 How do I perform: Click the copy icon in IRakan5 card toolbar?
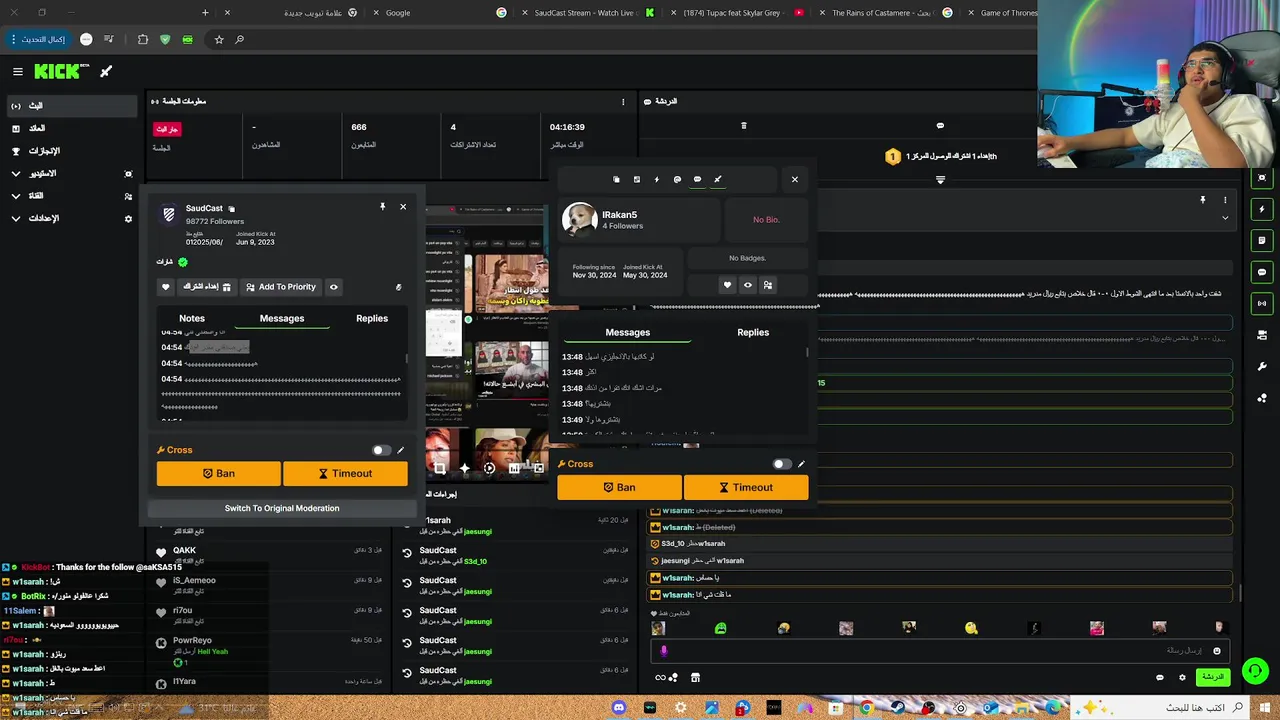pos(617,179)
